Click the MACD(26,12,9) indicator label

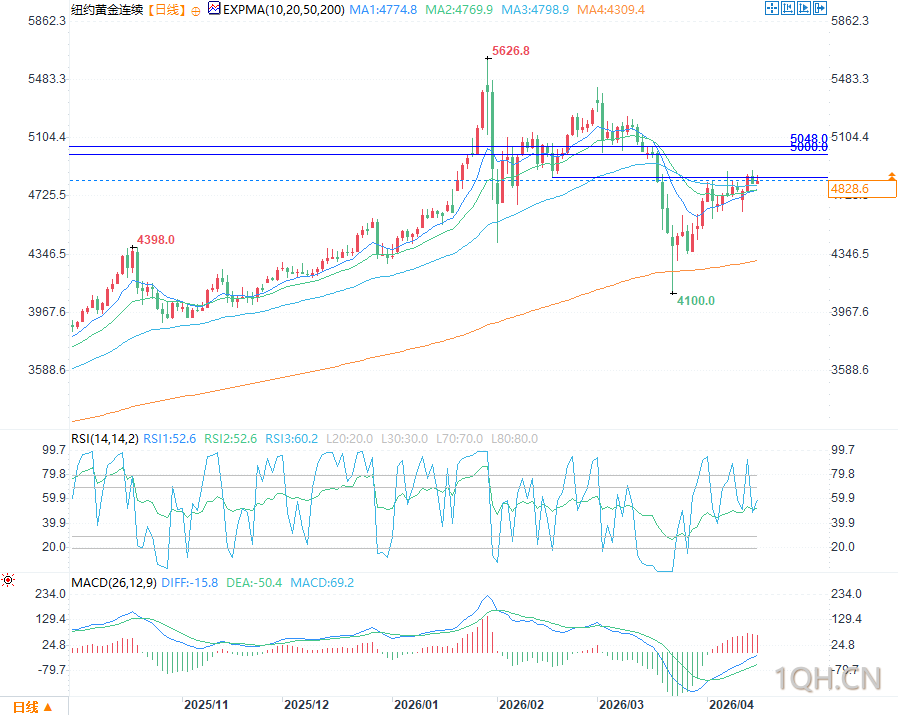(113, 583)
